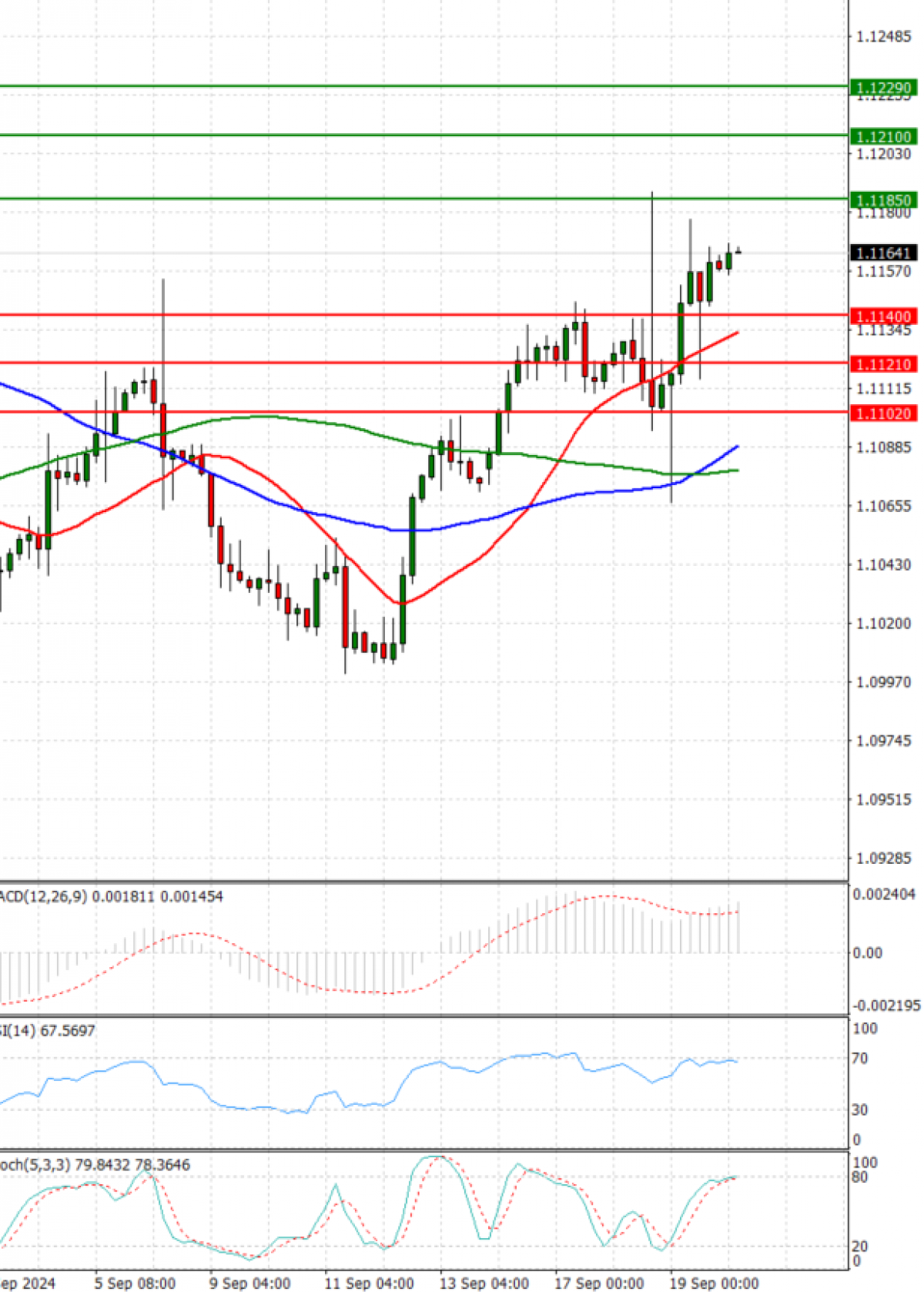Click the MACD 0.00 zero-line axis label

point(867,953)
